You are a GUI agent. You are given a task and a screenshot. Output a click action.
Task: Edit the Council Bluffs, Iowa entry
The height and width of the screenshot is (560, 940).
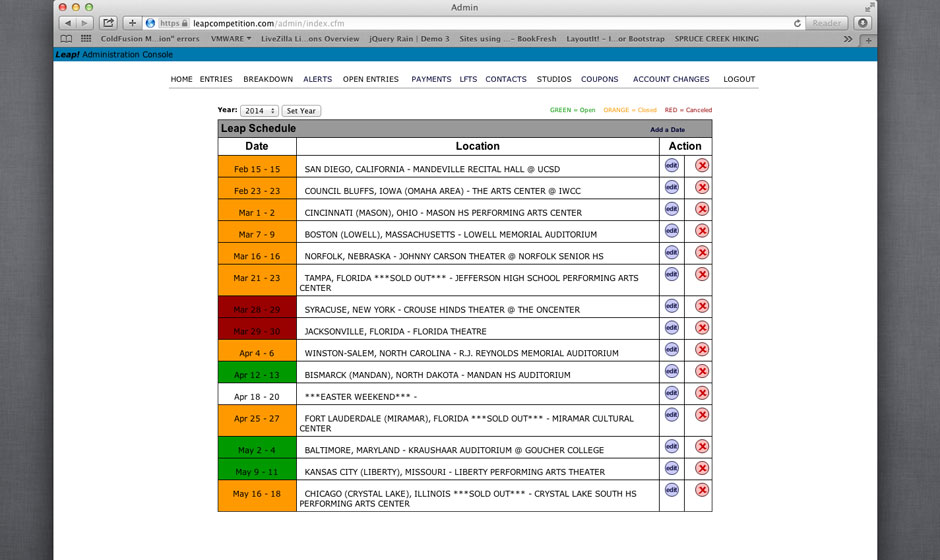[x=671, y=187]
